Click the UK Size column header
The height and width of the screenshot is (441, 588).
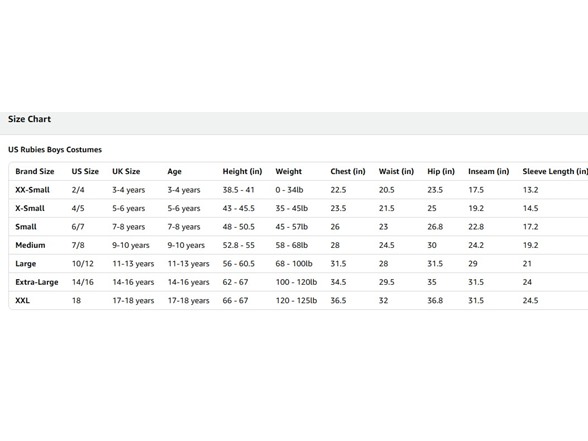pyautogui.click(x=126, y=171)
